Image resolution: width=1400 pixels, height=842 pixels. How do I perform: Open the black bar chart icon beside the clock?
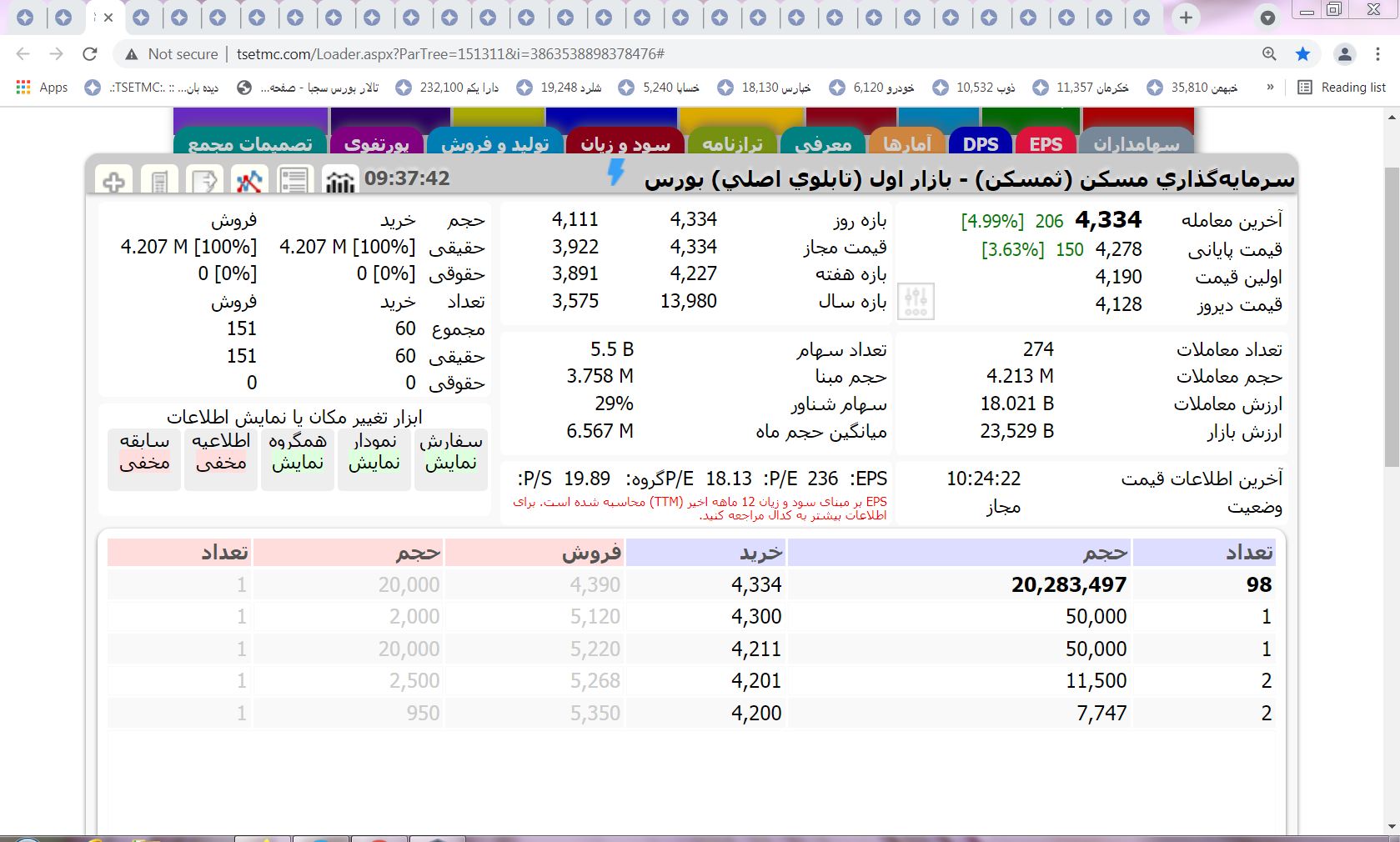coord(339,180)
